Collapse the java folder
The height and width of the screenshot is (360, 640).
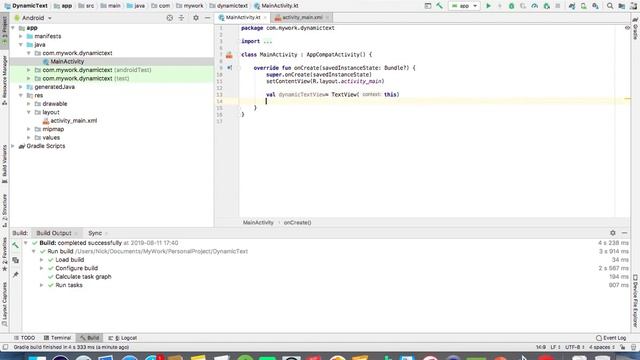click(21, 45)
